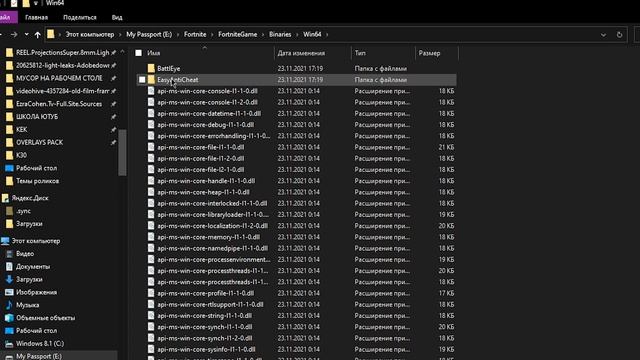Open Документы library icon in sidebar
The width and height of the screenshot is (640, 360).
9,267
